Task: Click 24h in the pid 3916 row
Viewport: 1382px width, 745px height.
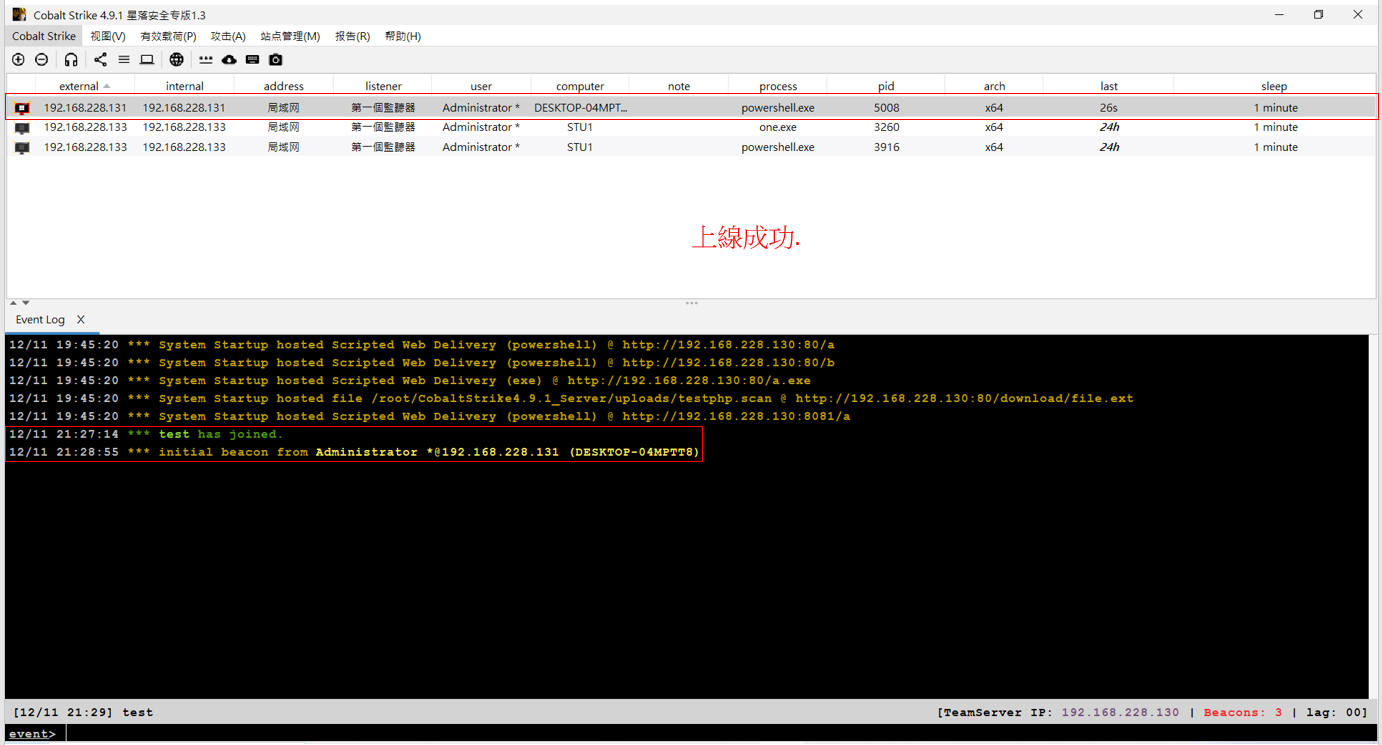Action: pyautogui.click(x=1109, y=147)
